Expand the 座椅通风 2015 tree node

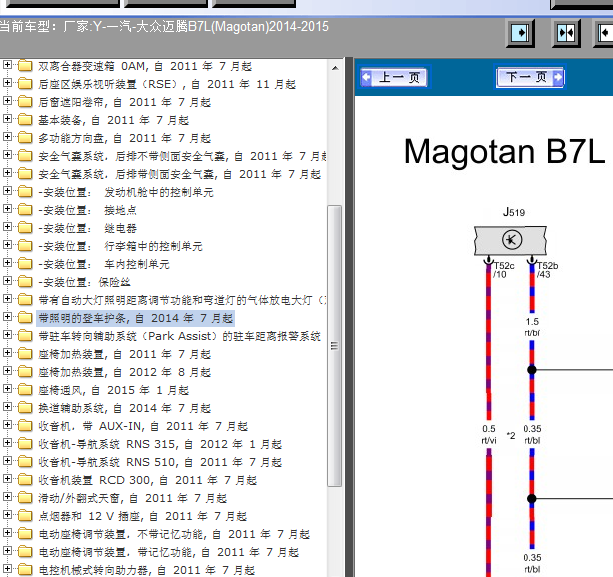[x=7, y=389]
